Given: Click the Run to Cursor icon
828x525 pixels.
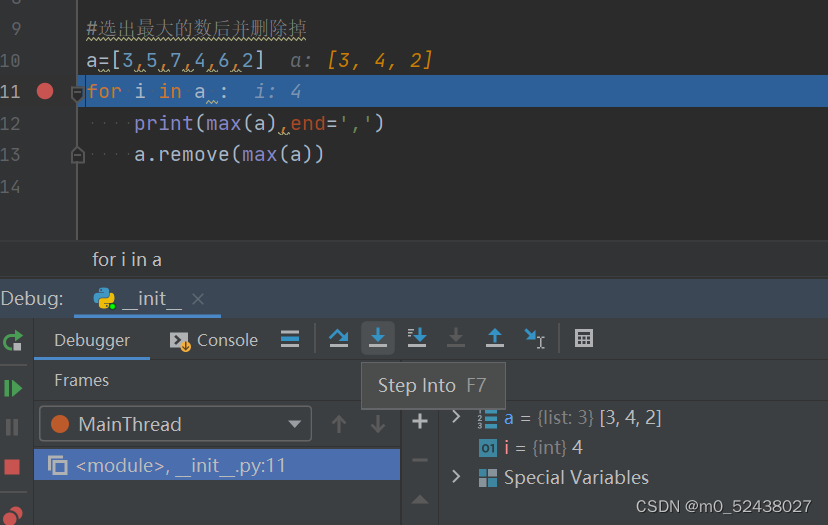Looking at the screenshot, I should [534, 339].
